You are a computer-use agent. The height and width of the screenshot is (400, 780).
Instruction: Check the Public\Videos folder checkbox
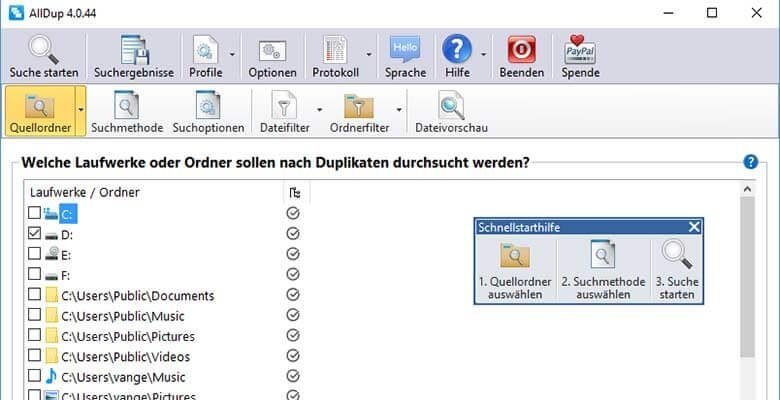click(34, 356)
